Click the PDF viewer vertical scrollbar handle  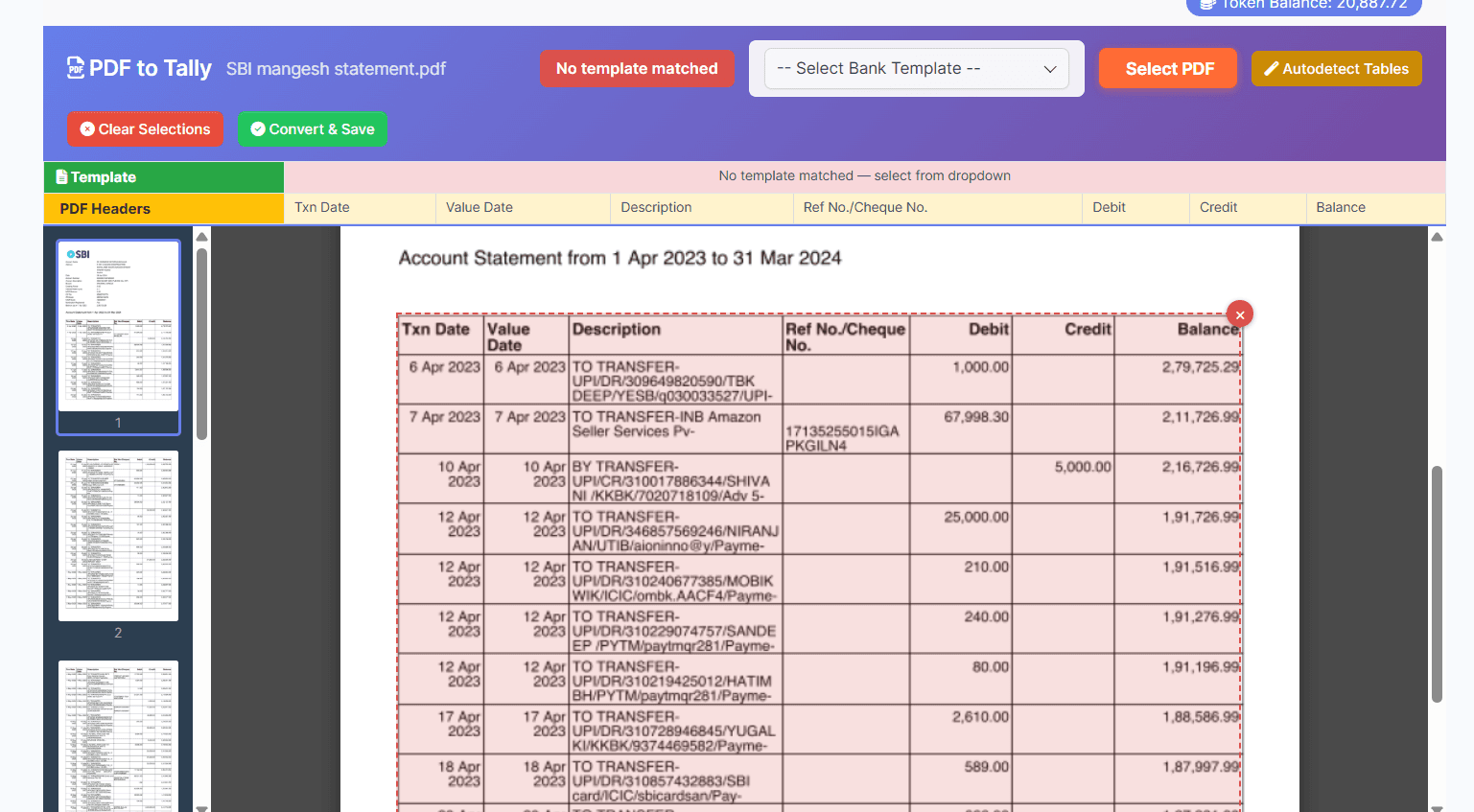pos(1437,585)
